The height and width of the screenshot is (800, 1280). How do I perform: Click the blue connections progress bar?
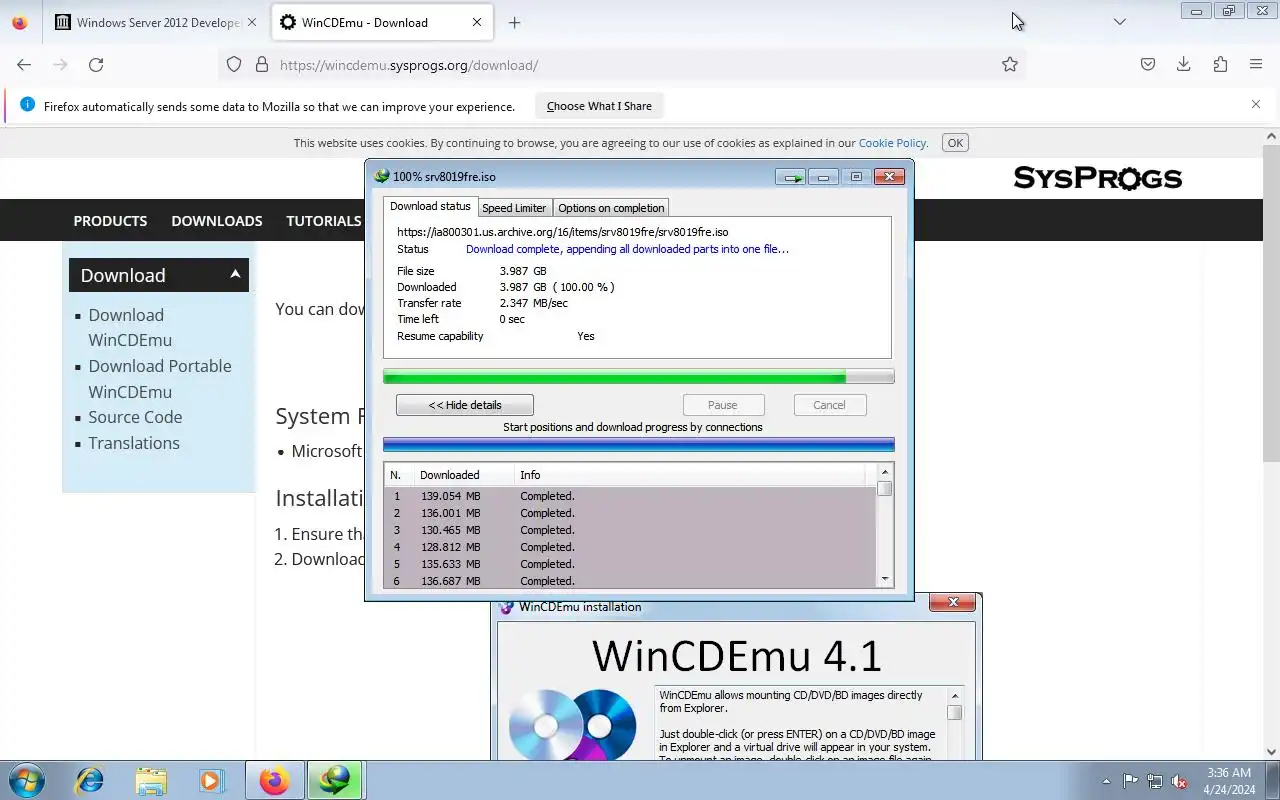pyautogui.click(x=638, y=445)
